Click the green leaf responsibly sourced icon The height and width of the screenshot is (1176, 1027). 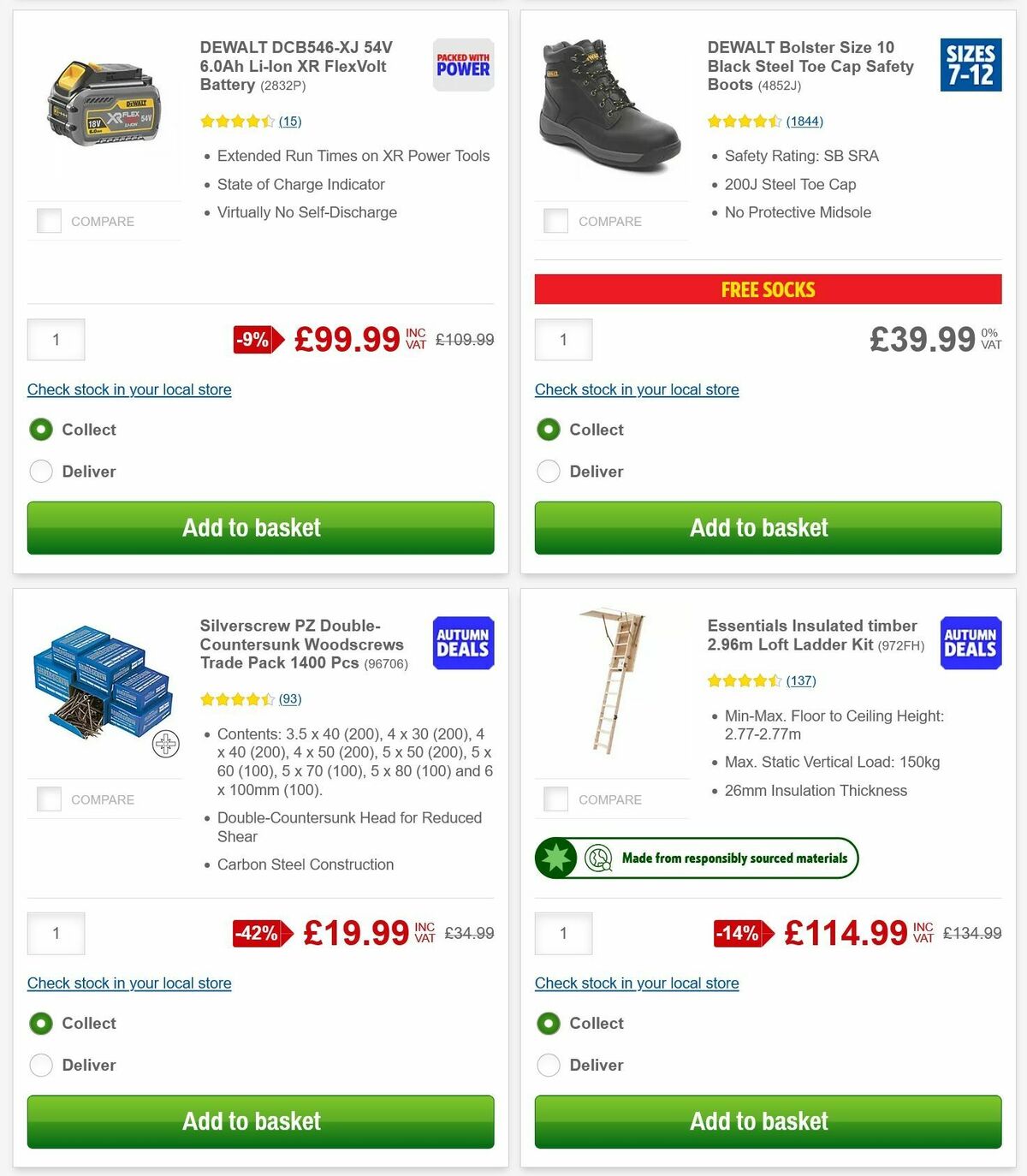556,858
